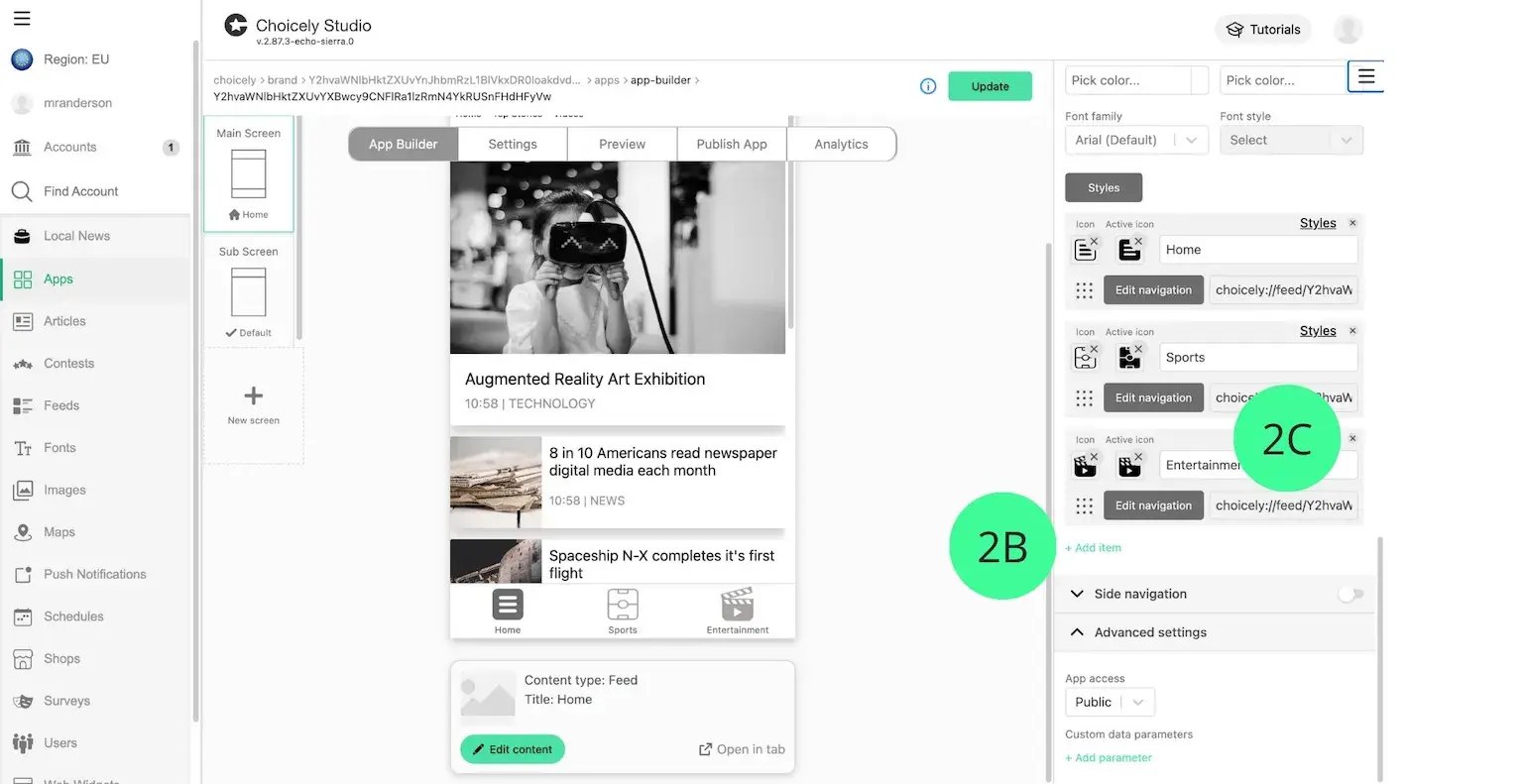Click the Open in tab link

(742, 749)
